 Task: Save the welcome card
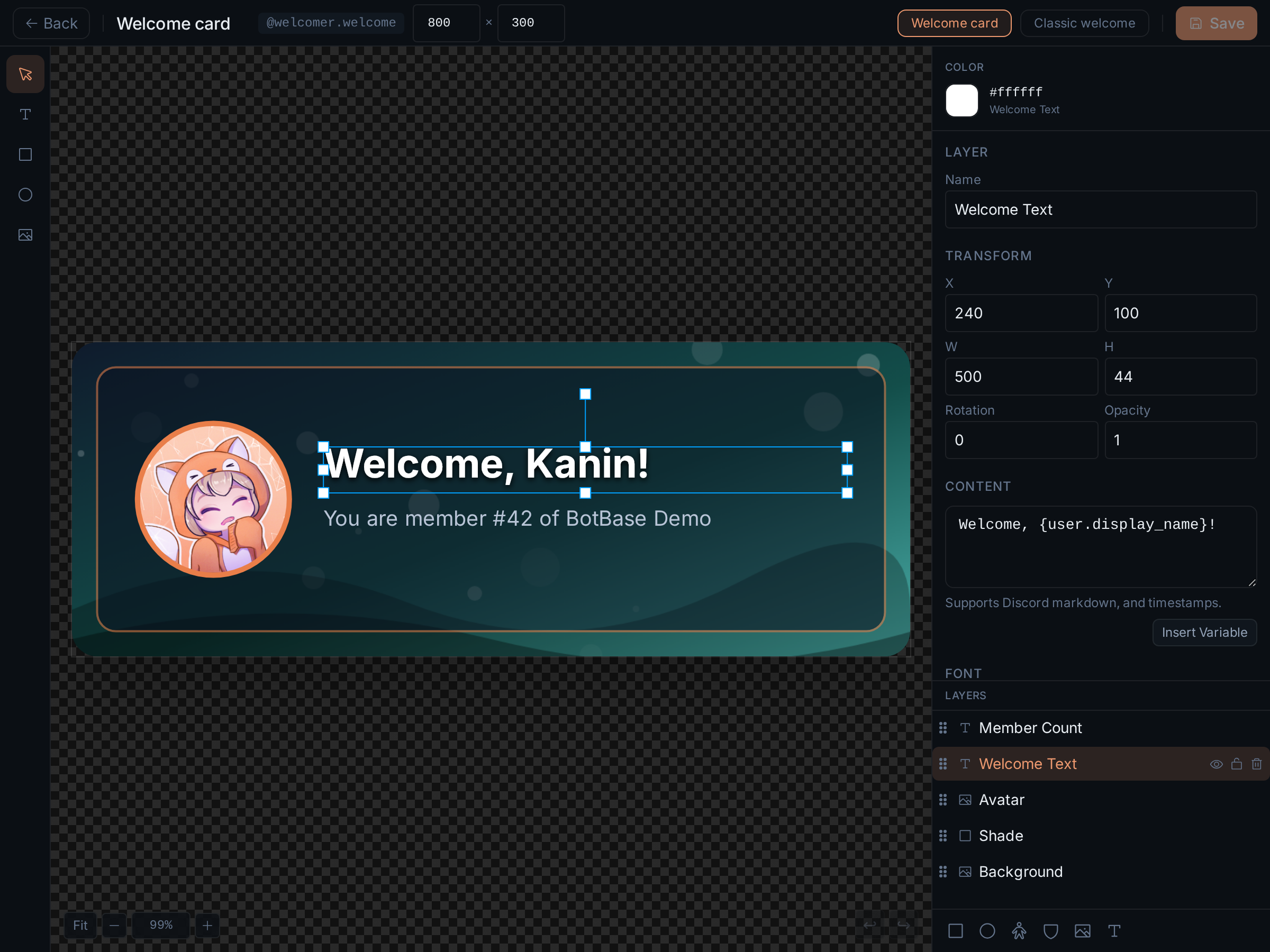[1216, 23]
